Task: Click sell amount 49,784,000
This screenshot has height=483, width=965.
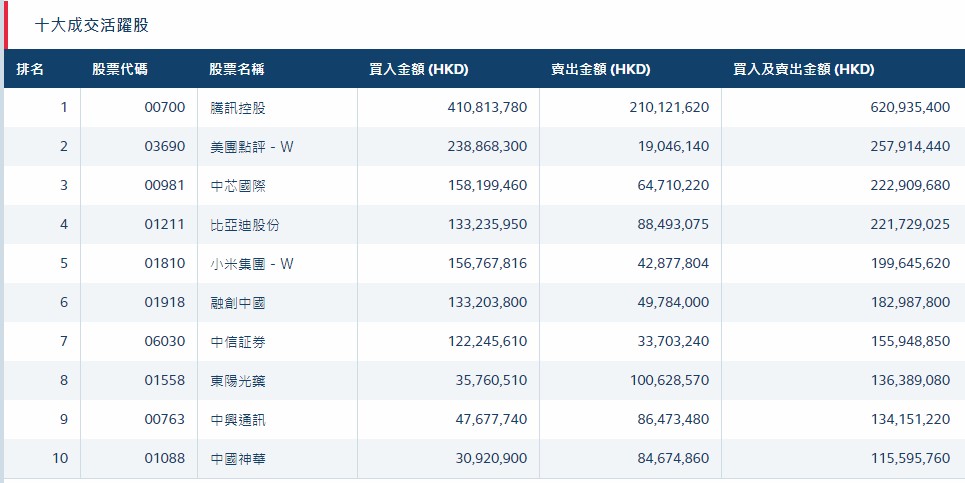Action: pos(673,303)
